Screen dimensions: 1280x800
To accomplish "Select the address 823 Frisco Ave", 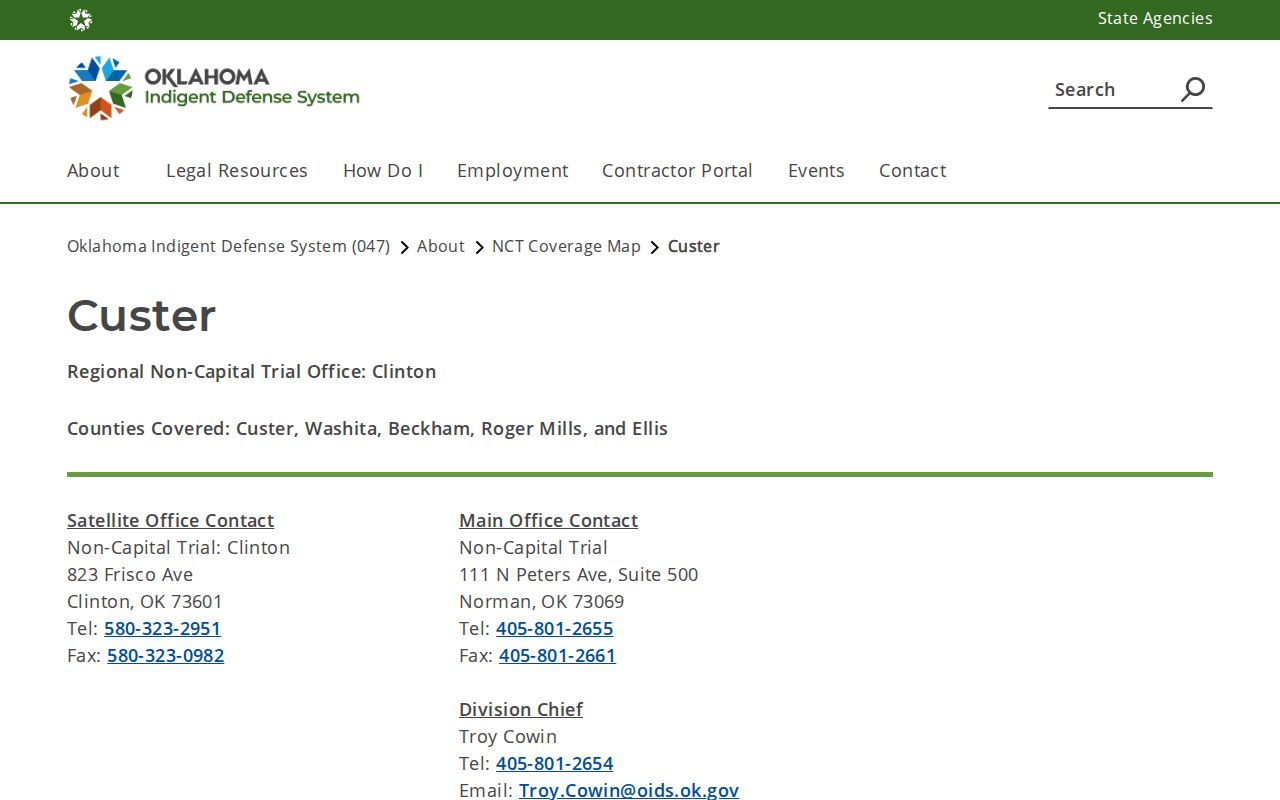I will pos(130,574).
